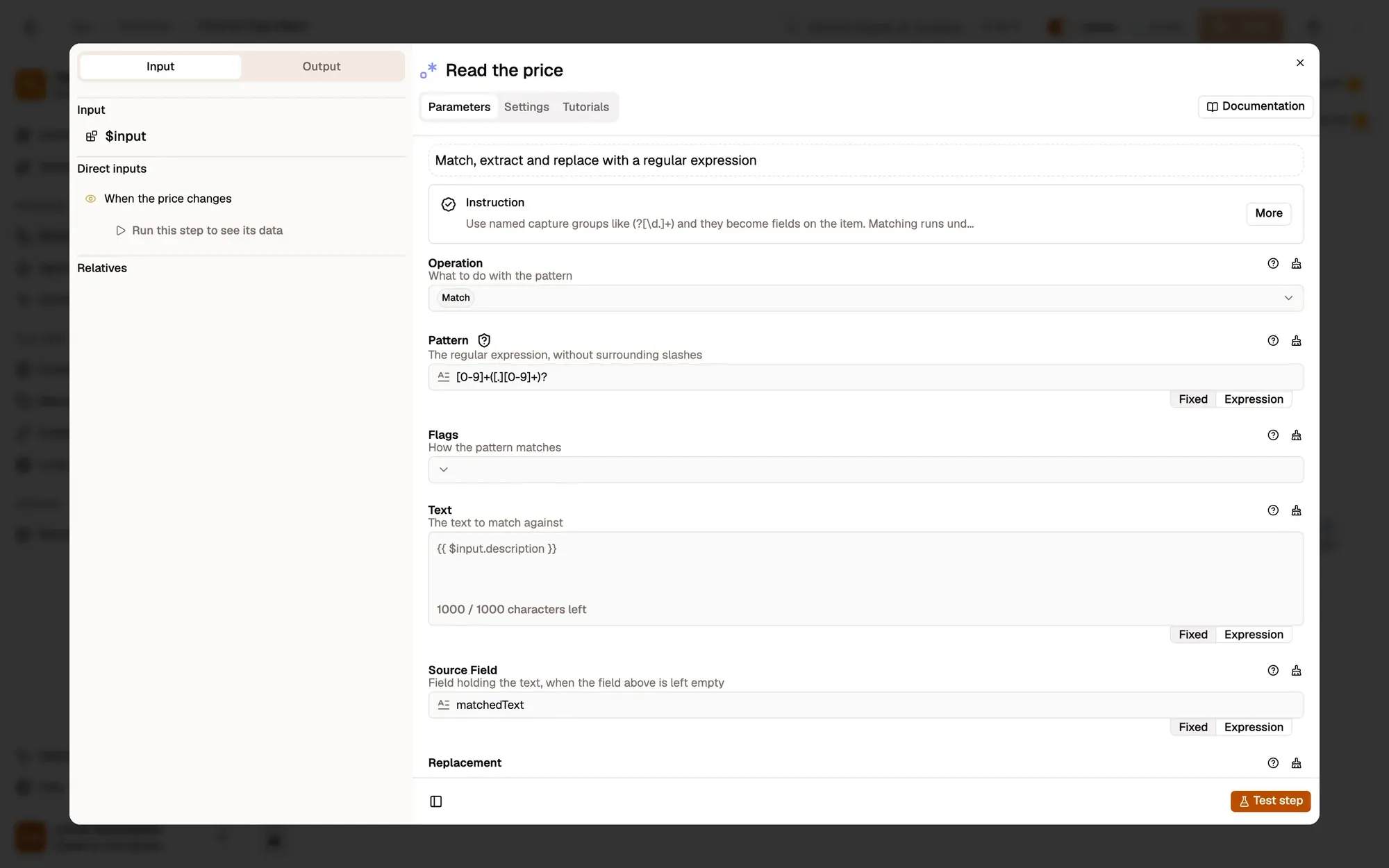Viewport: 1389px width, 868px height.
Task: Open help for the Pattern field
Action: coord(1272,341)
